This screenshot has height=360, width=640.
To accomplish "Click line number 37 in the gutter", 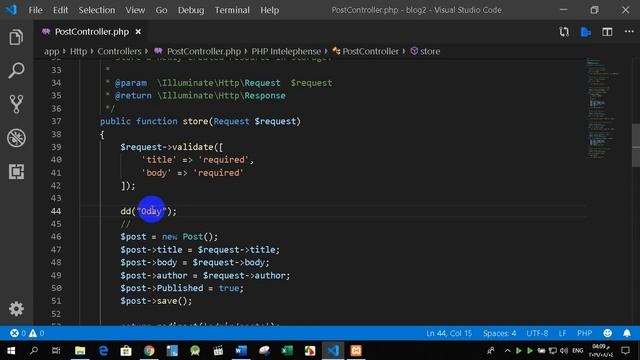I will coord(56,121).
